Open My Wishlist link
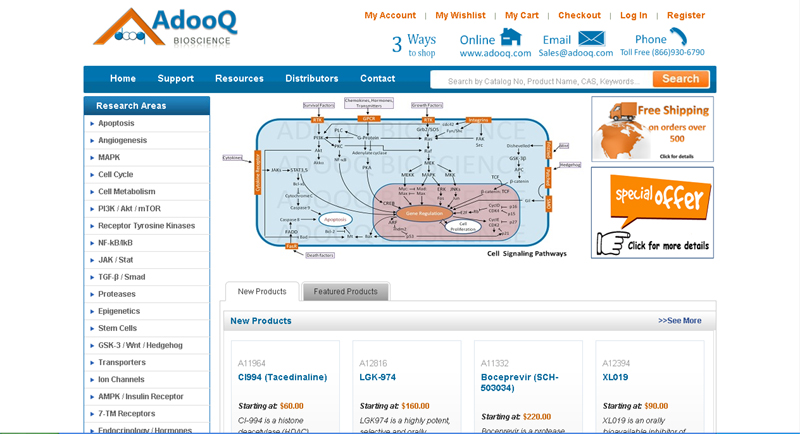 click(x=460, y=15)
